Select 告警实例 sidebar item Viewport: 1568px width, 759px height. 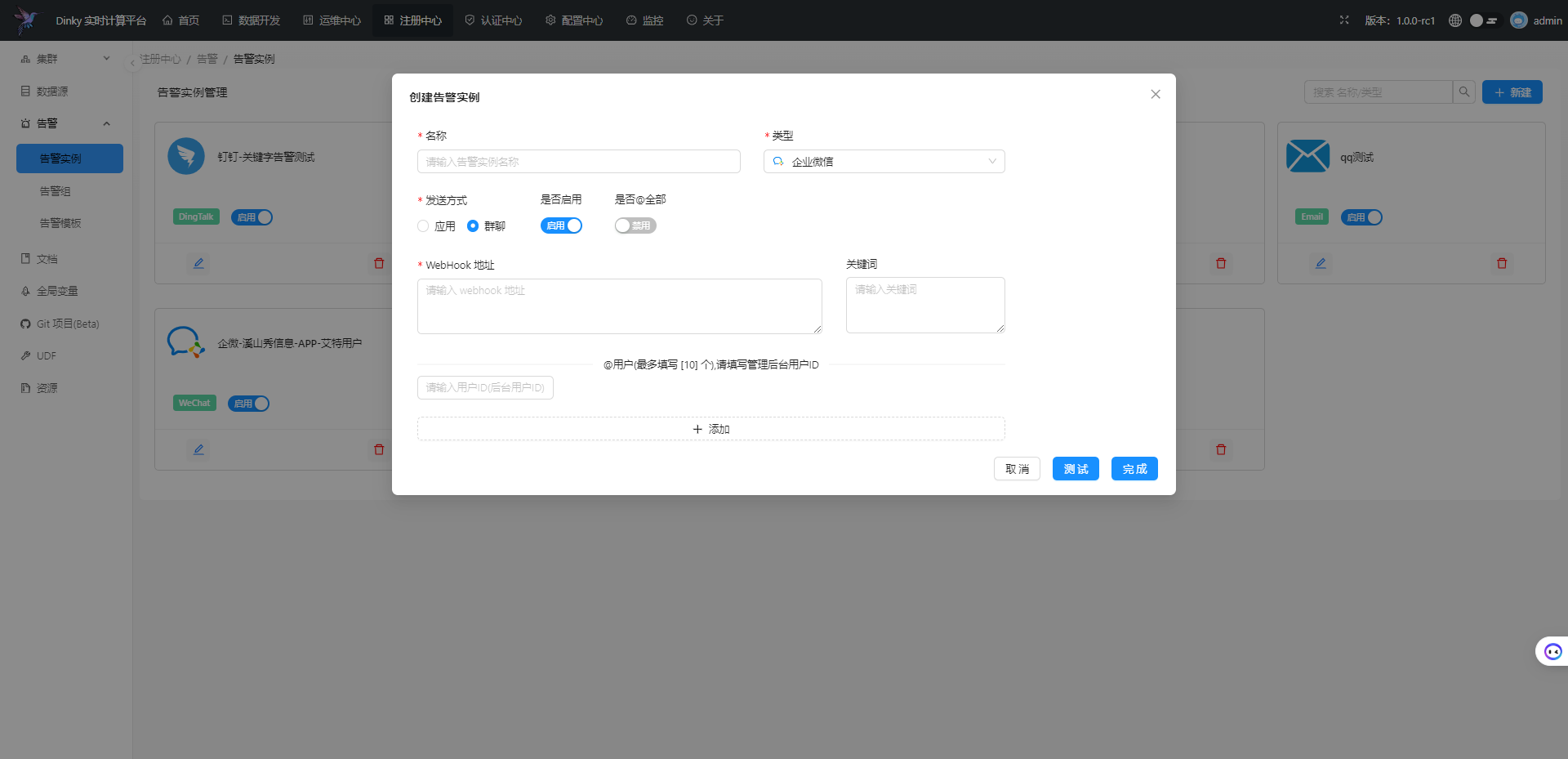69,158
